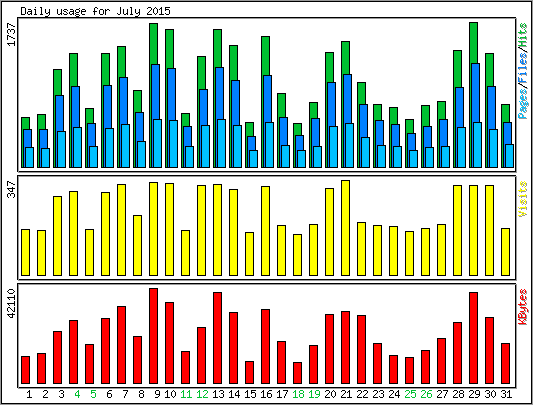Click the light blue pages bar for day 7
The height and width of the screenshot is (405, 533).
pos(125,146)
